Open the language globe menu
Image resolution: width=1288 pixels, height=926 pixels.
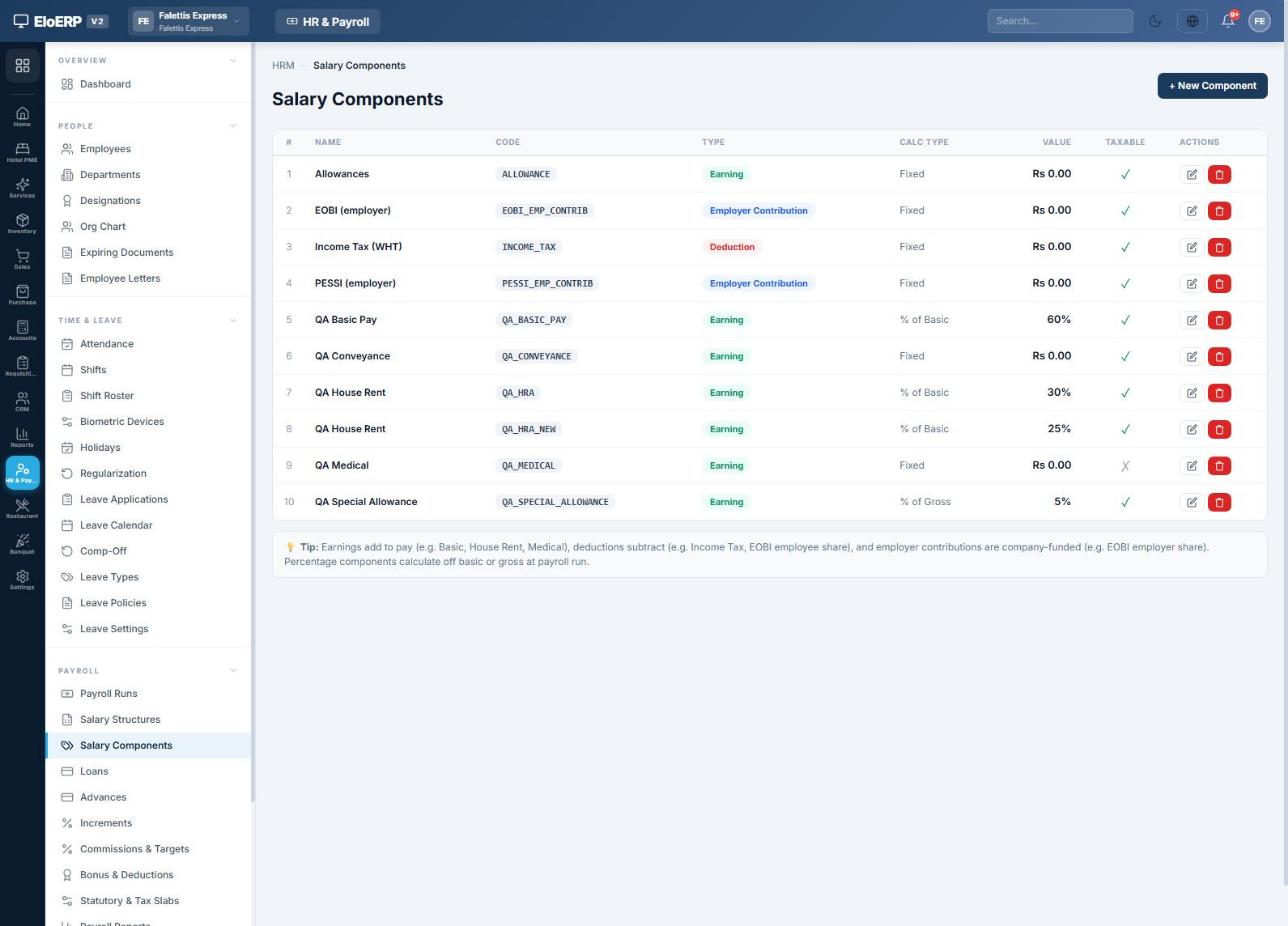1192,21
